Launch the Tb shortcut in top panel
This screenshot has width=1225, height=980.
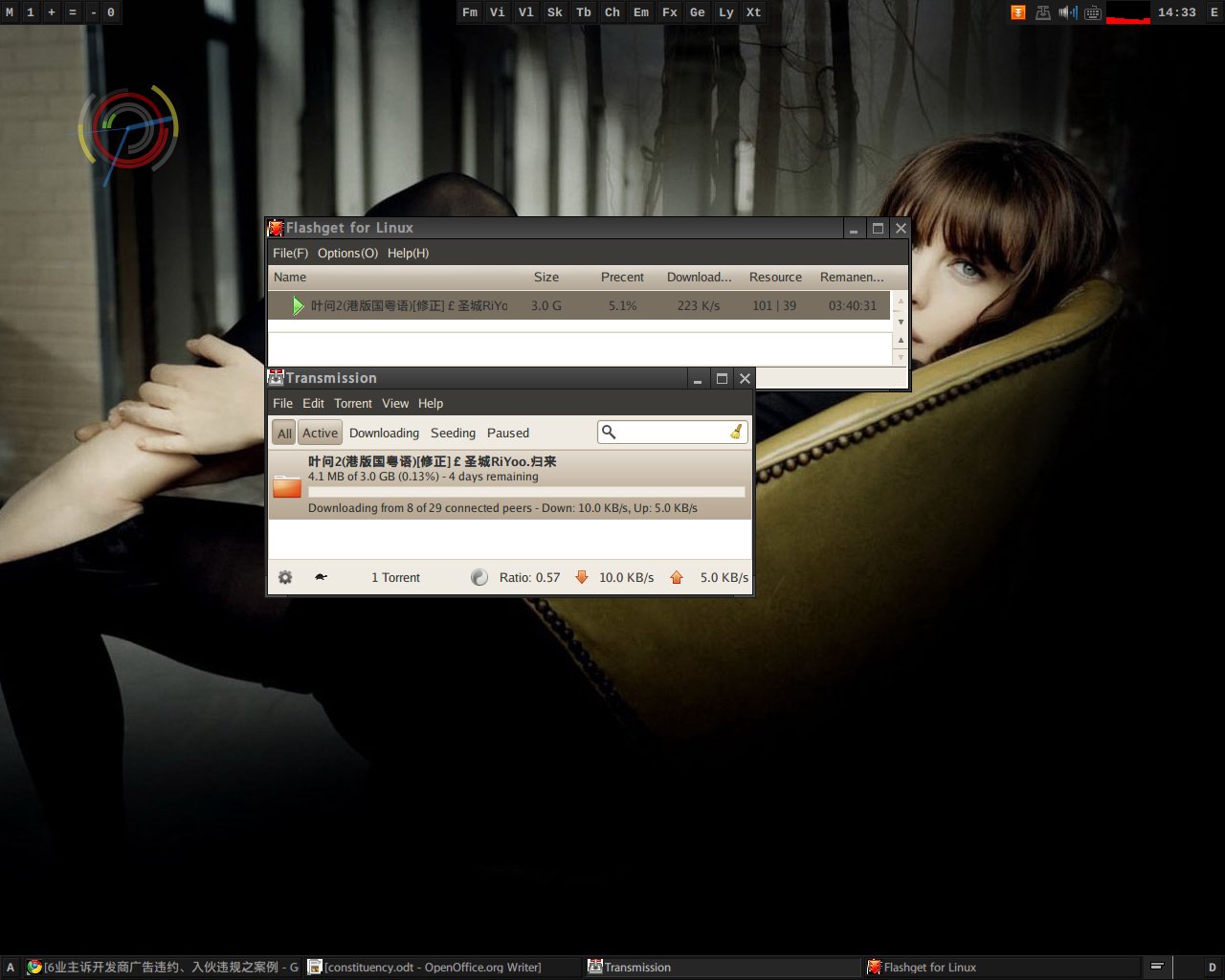[x=583, y=12]
